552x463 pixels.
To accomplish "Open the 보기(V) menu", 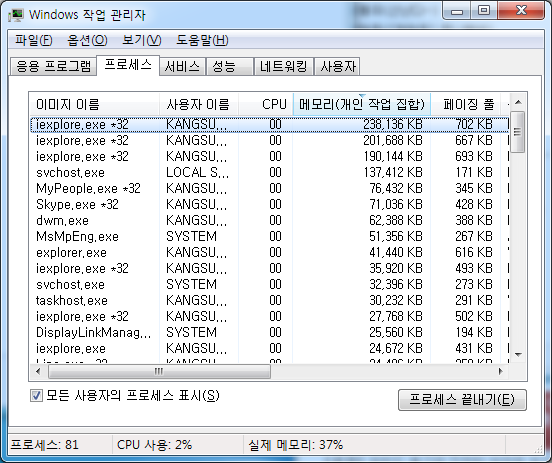I will pos(142,40).
